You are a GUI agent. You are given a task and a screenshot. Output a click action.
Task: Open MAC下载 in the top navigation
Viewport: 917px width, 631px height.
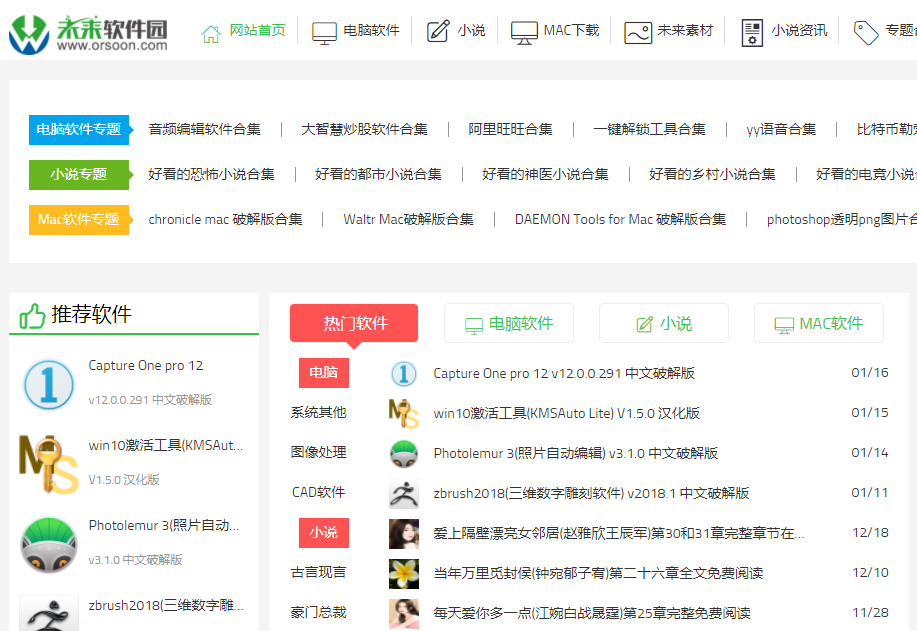[x=571, y=30]
